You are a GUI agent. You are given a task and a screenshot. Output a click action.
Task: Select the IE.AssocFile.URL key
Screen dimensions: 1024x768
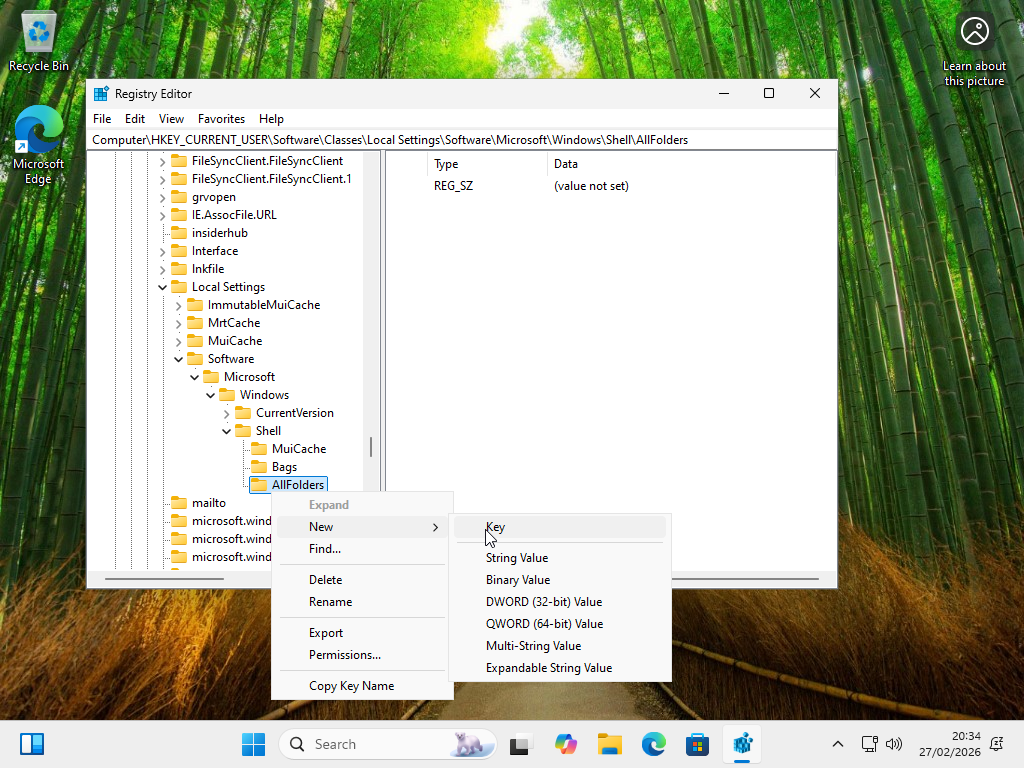click(234, 215)
